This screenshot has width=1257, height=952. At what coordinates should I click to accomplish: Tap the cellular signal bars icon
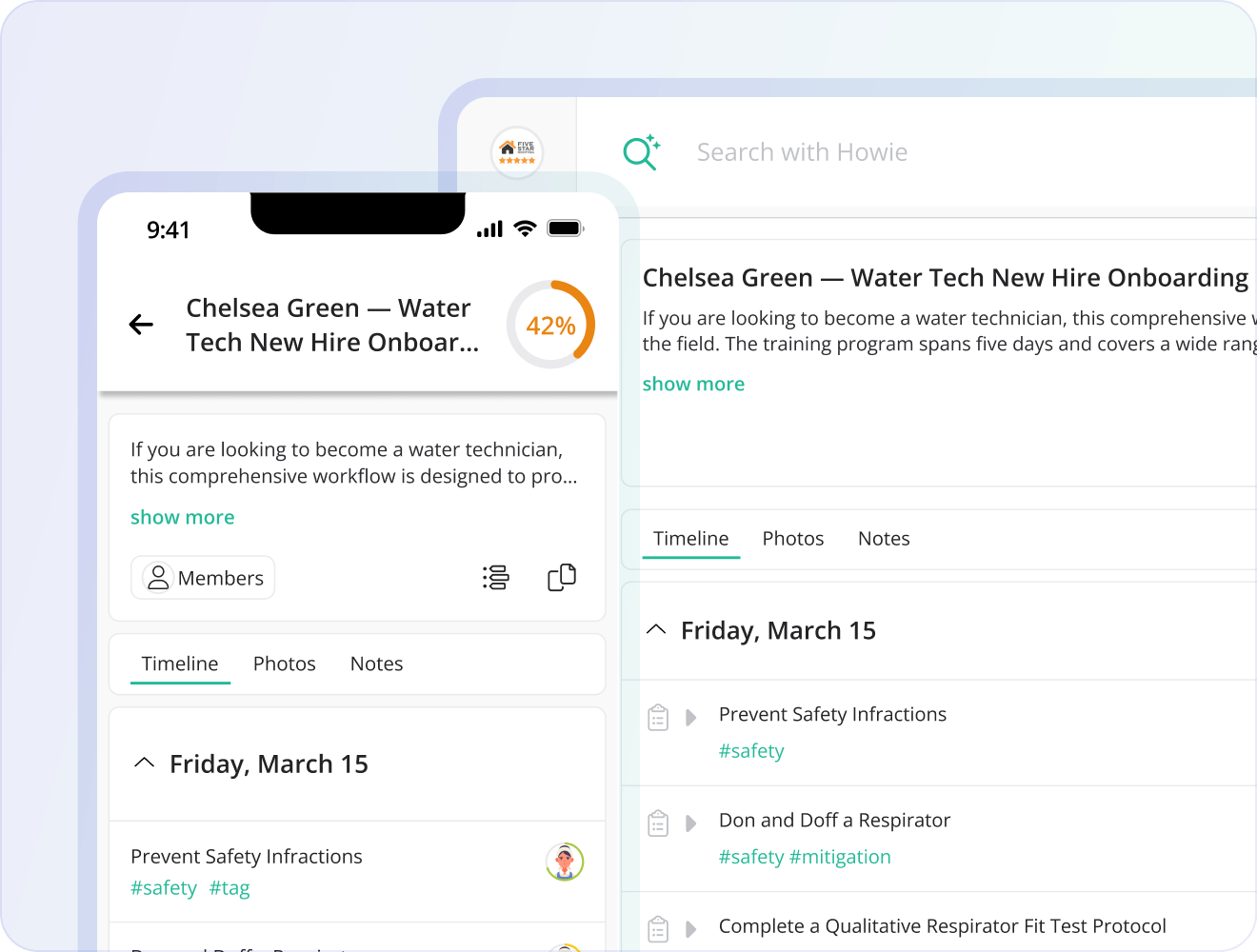489,228
